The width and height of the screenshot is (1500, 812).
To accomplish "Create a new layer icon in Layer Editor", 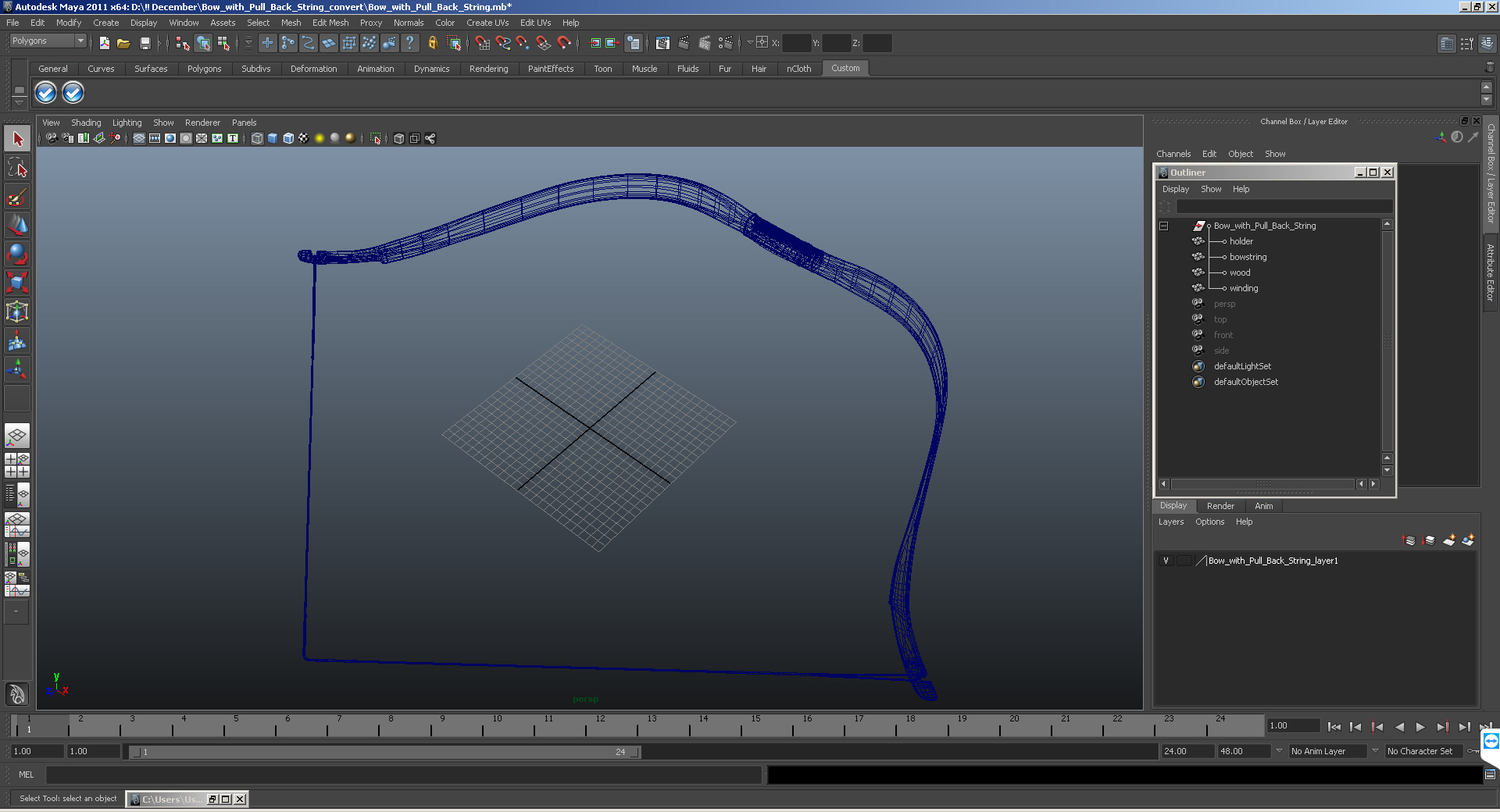I will pos(1448,540).
